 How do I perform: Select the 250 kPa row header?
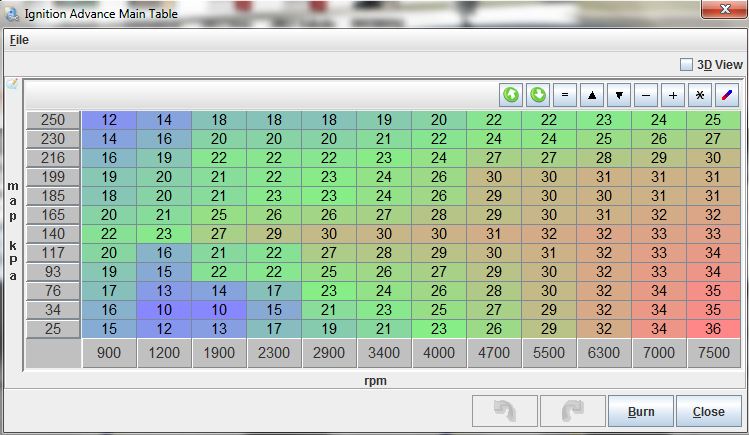pyautogui.click(x=52, y=120)
